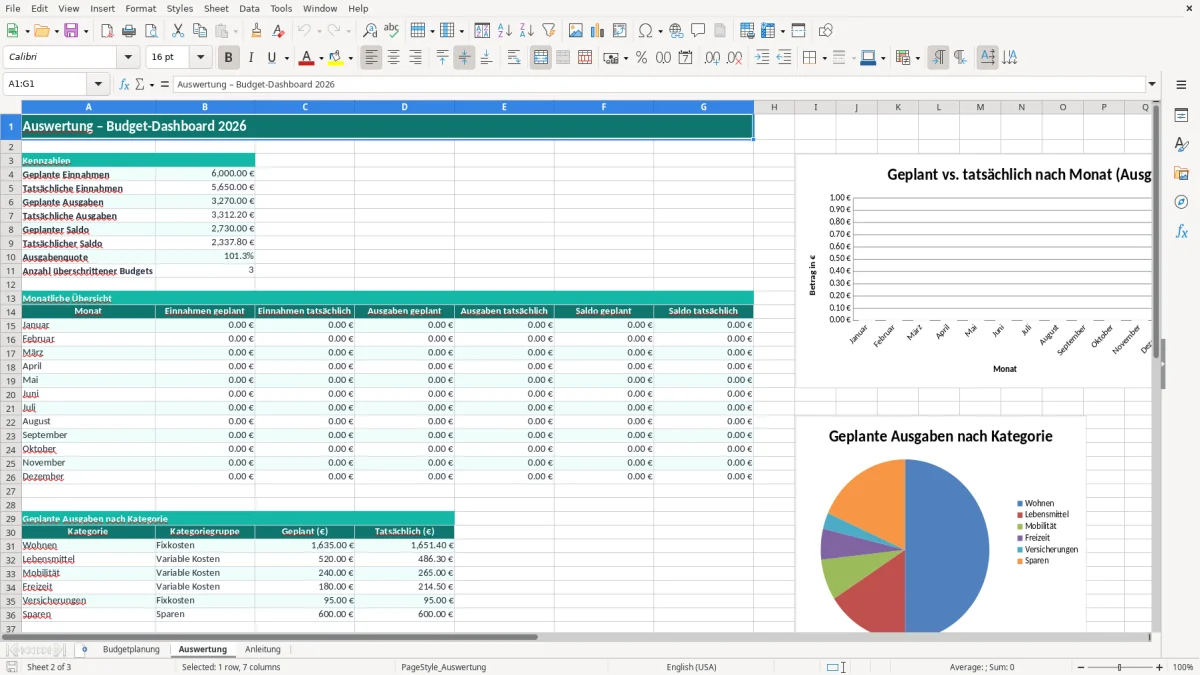The width and height of the screenshot is (1200, 675).
Task: Toggle Merge and Center Cells
Action: tap(541, 58)
